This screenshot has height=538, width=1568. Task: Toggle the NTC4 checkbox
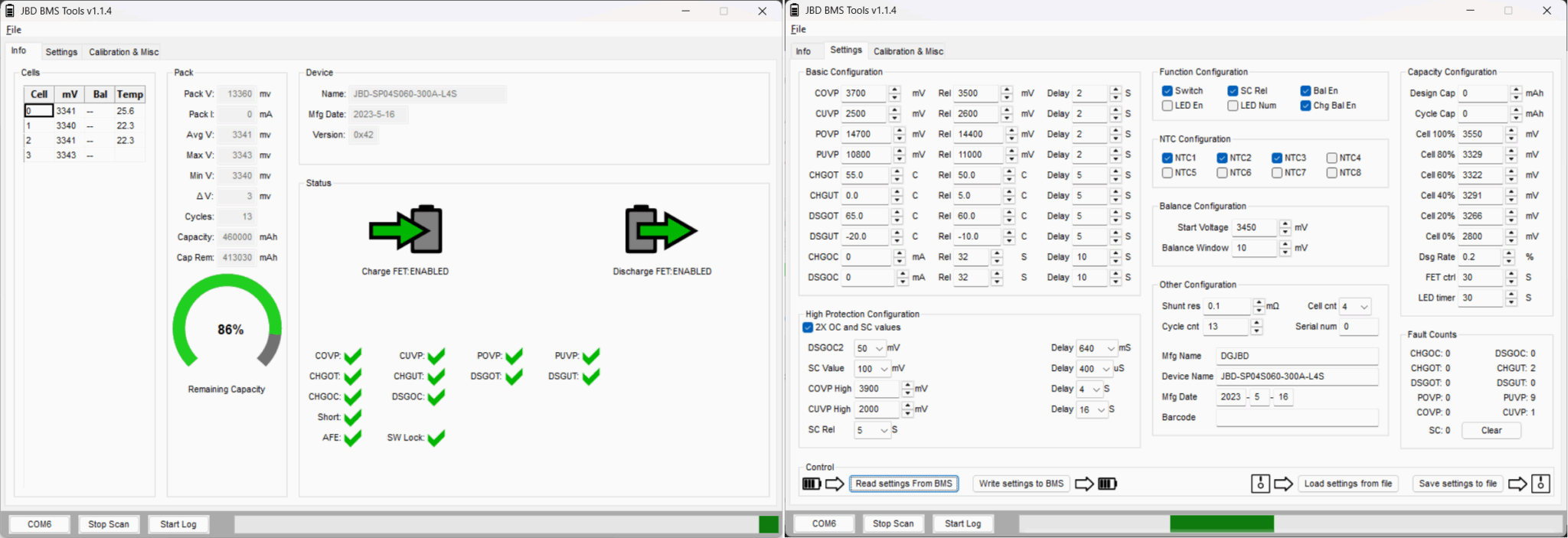pyautogui.click(x=1332, y=158)
